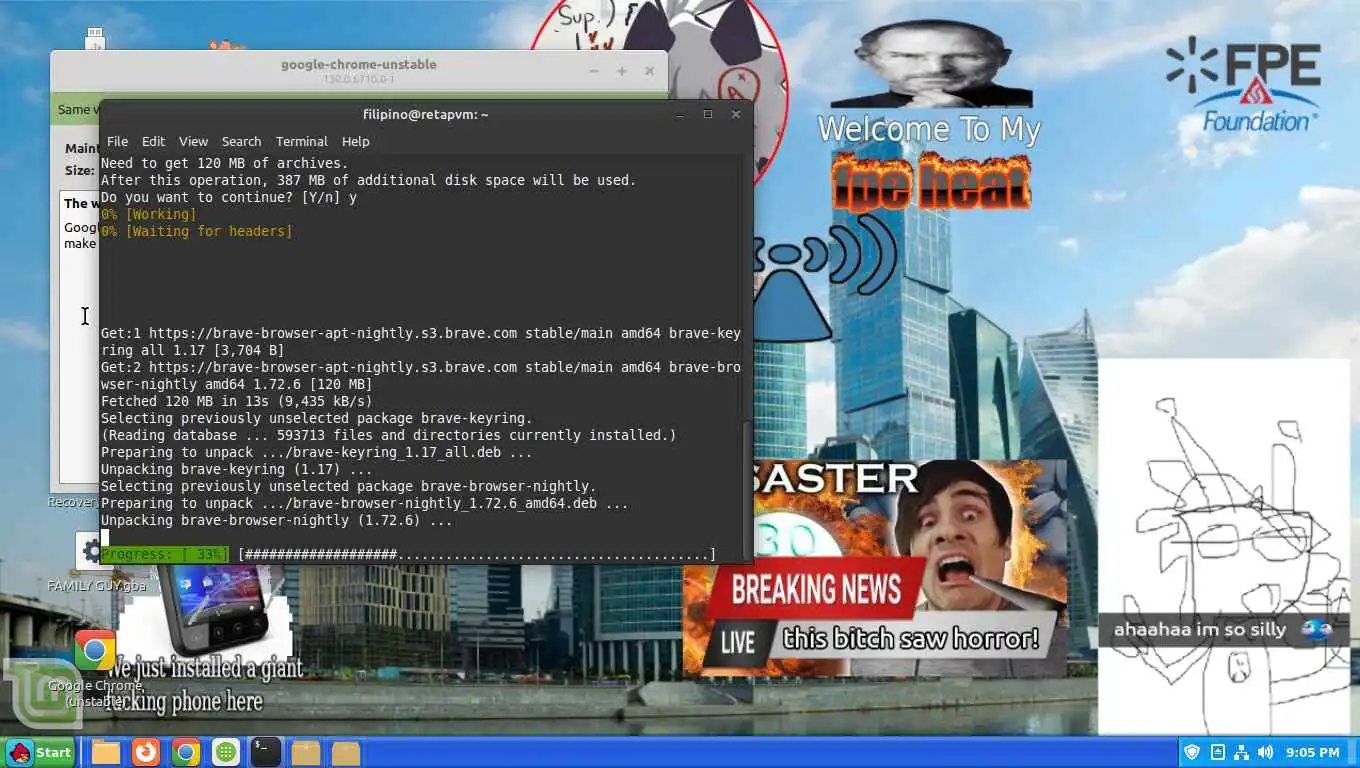Image resolution: width=1360 pixels, height=768 pixels.
Task: Show the calendar from the 9:05 PM clock
Action: pyautogui.click(x=1313, y=752)
